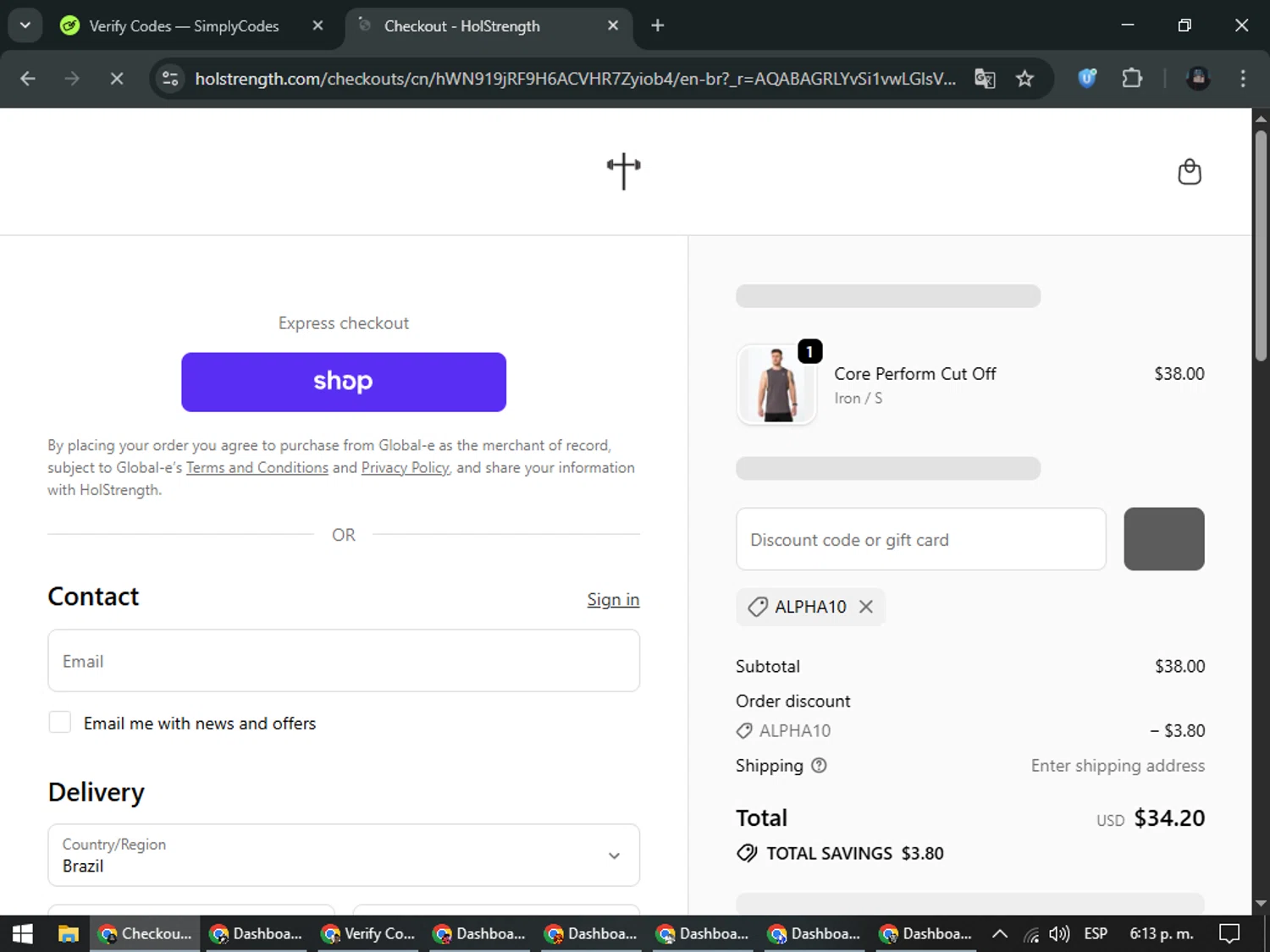Switch to Verify Codes — SimplyCodes tab

(183, 26)
